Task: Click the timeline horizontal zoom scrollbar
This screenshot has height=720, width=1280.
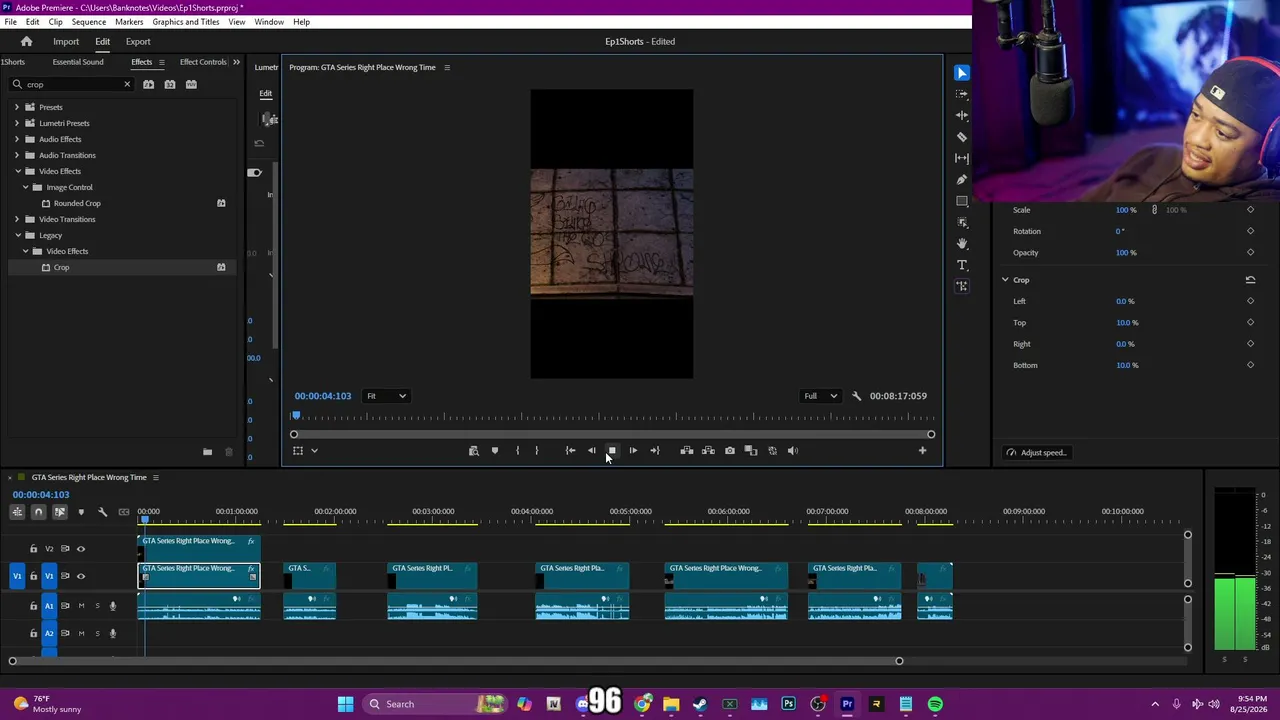Action: point(455,661)
